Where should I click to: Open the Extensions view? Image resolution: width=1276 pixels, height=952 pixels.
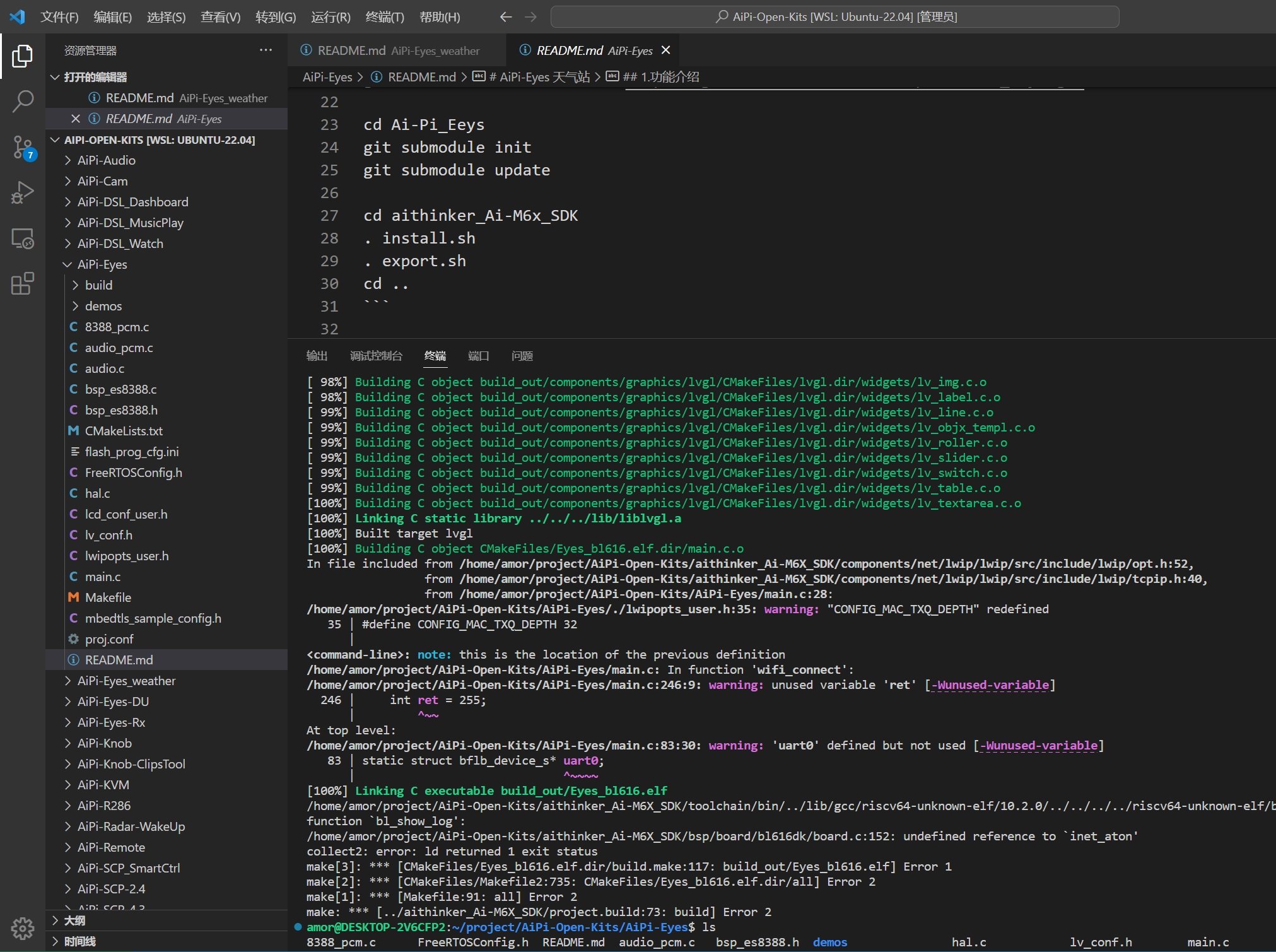point(23,284)
